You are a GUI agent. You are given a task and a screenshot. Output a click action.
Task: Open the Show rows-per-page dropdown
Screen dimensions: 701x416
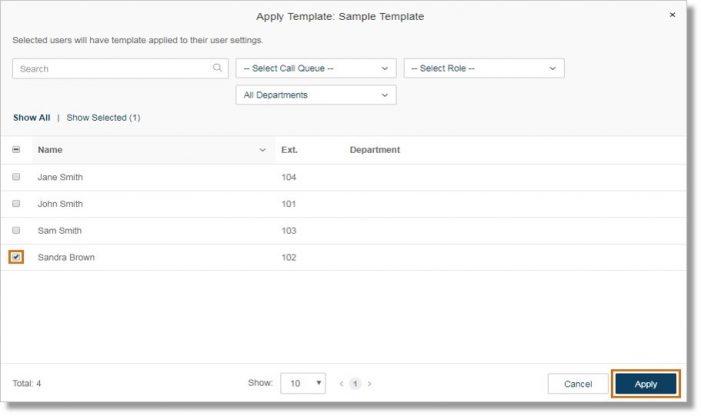click(303, 383)
